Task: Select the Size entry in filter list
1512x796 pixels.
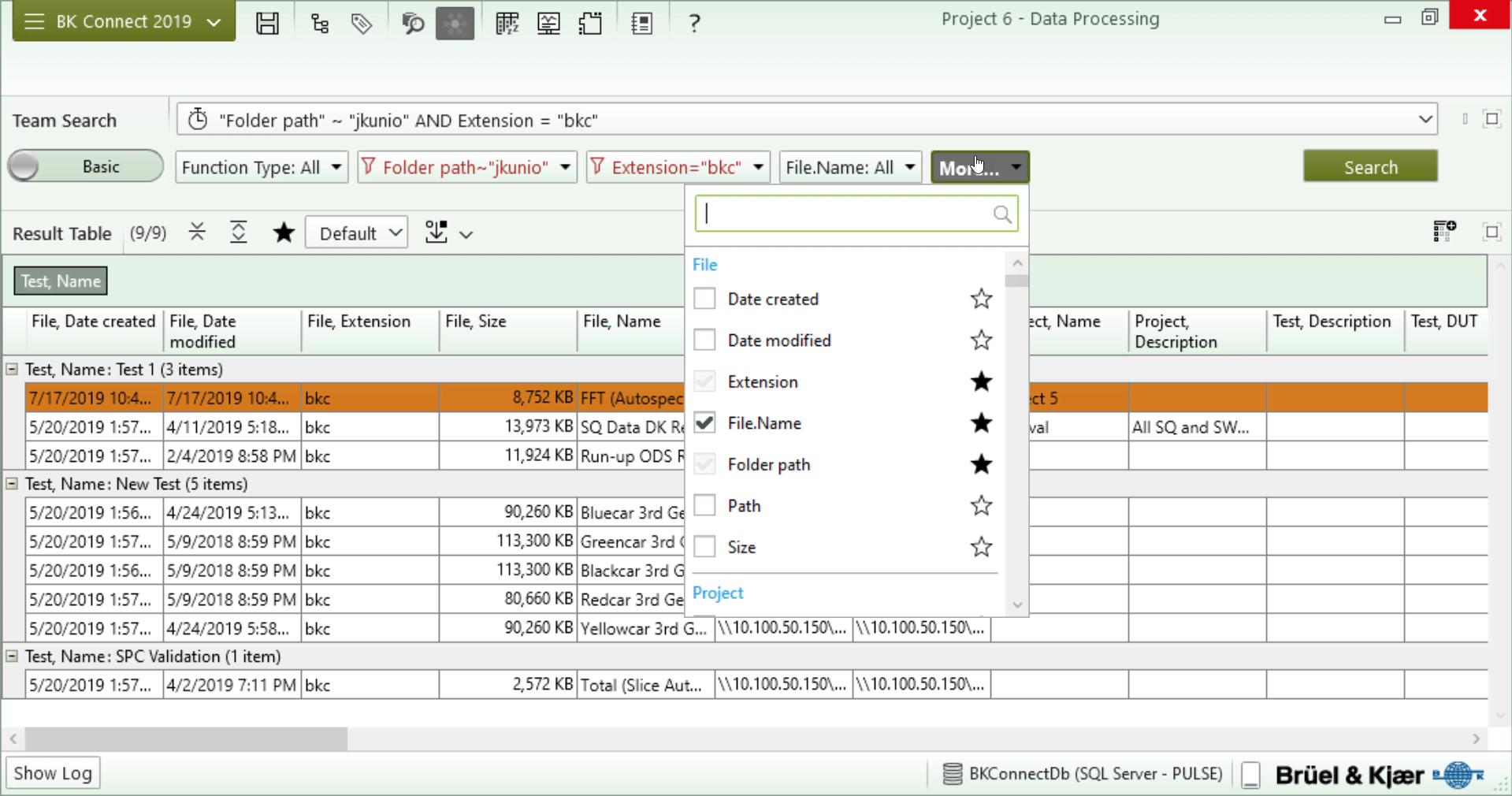Action: pyautogui.click(x=741, y=547)
